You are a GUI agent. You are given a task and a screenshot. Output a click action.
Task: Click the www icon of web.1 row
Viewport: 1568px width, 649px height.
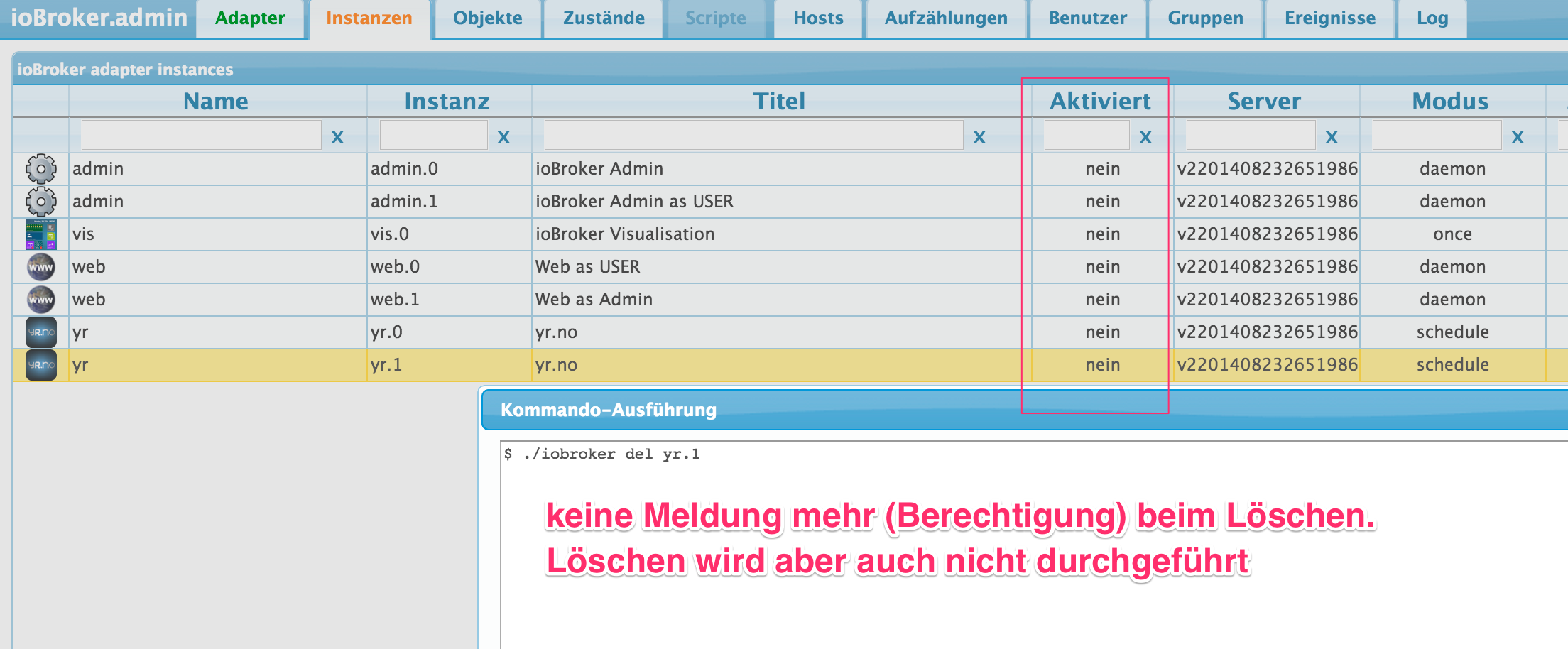pyautogui.click(x=41, y=300)
